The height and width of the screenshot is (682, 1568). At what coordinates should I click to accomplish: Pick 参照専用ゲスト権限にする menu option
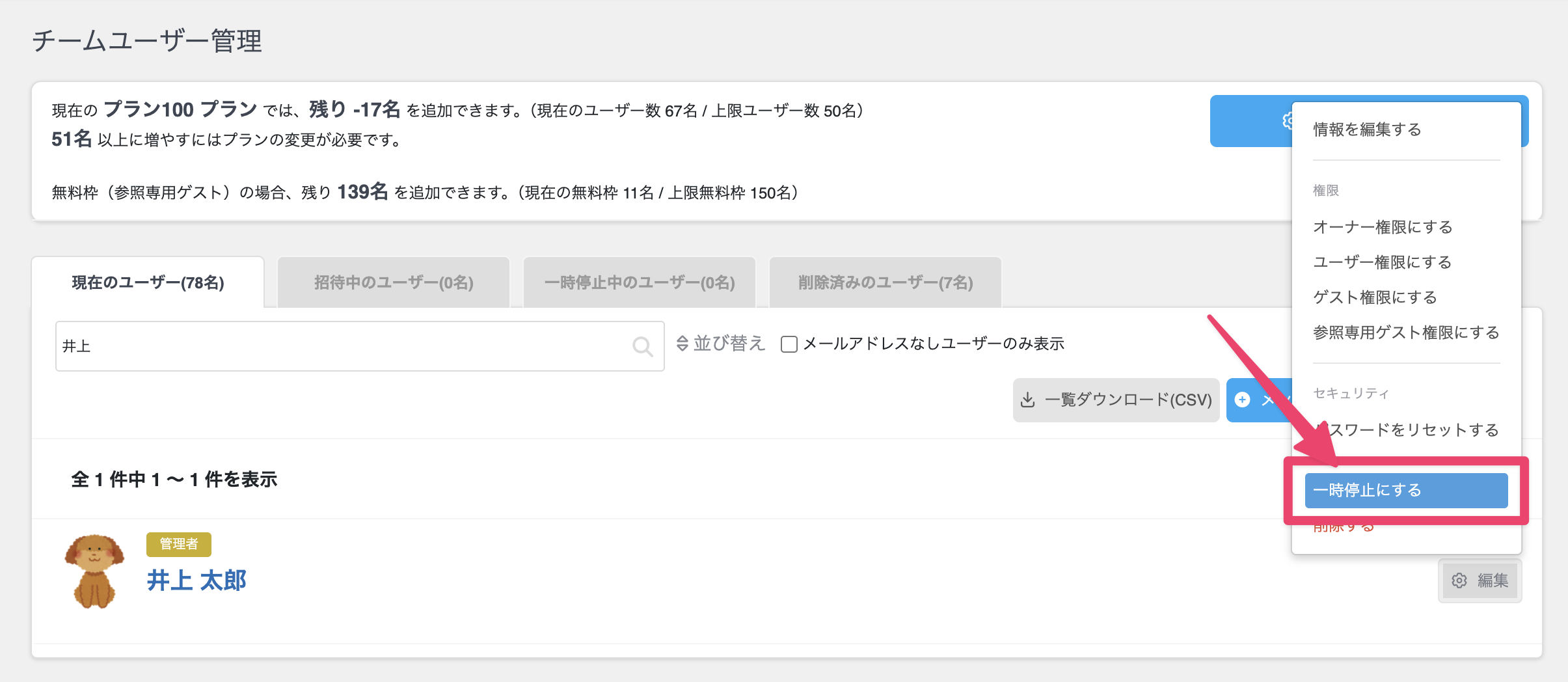(x=1406, y=333)
